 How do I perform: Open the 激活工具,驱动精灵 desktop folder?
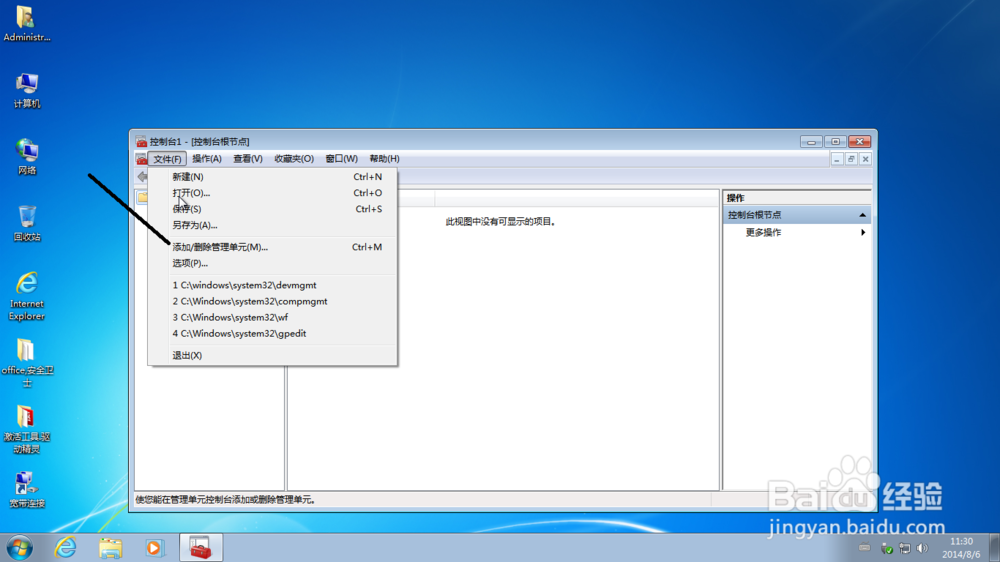pos(27,430)
